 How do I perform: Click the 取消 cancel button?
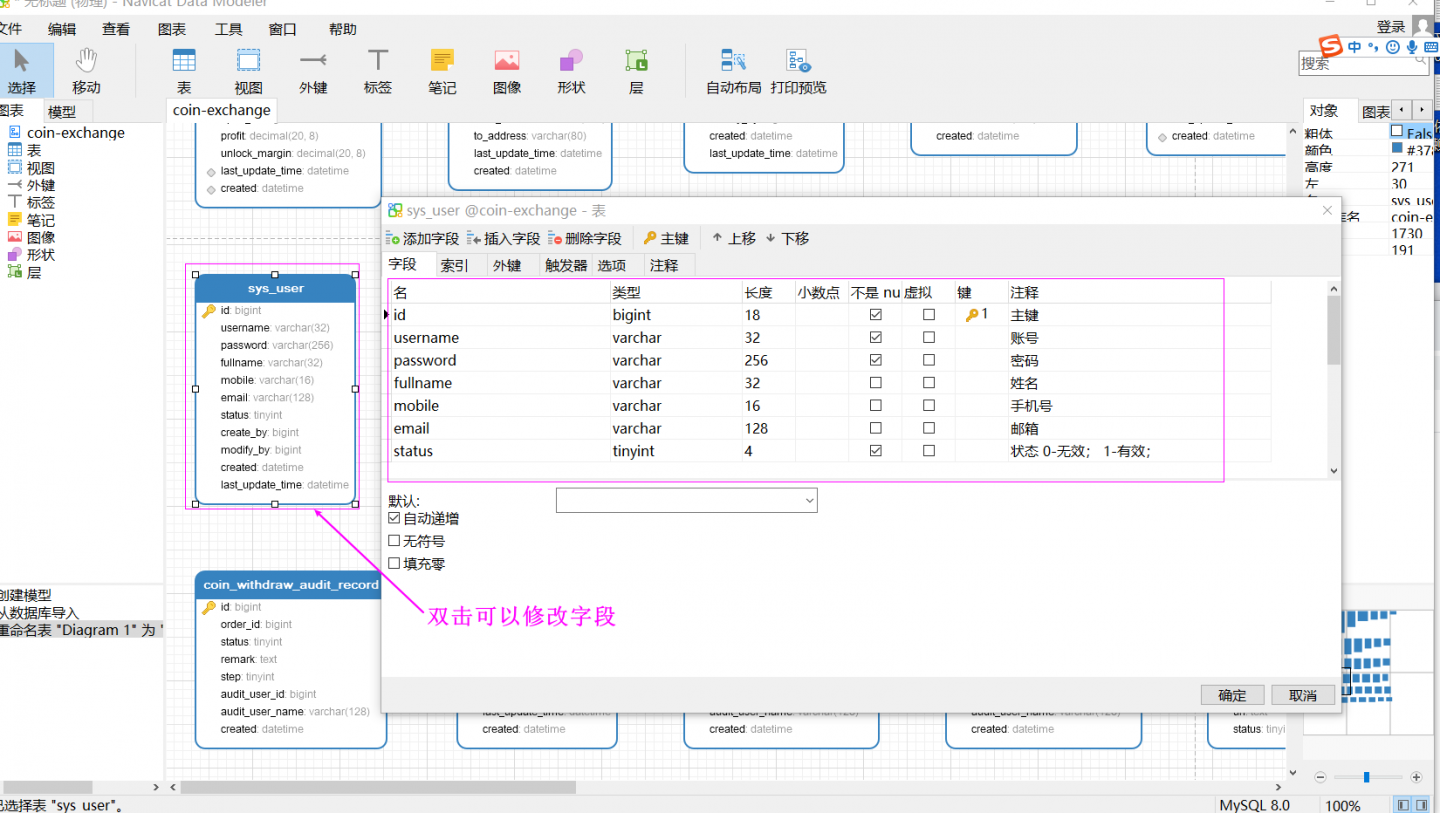[x=1303, y=695]
